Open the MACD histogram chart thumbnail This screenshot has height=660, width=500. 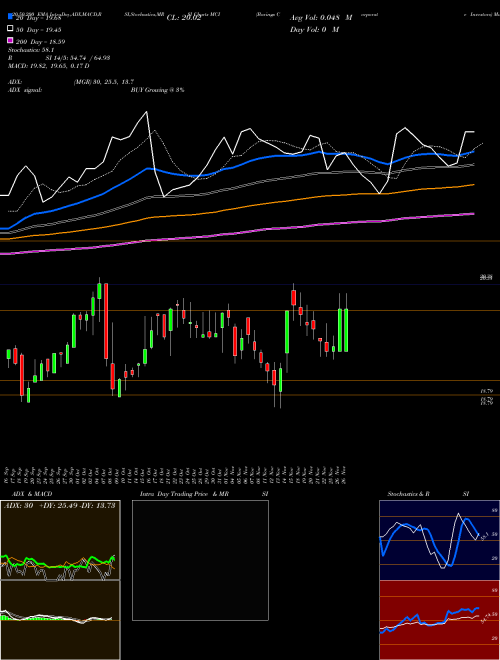(60, 620)
